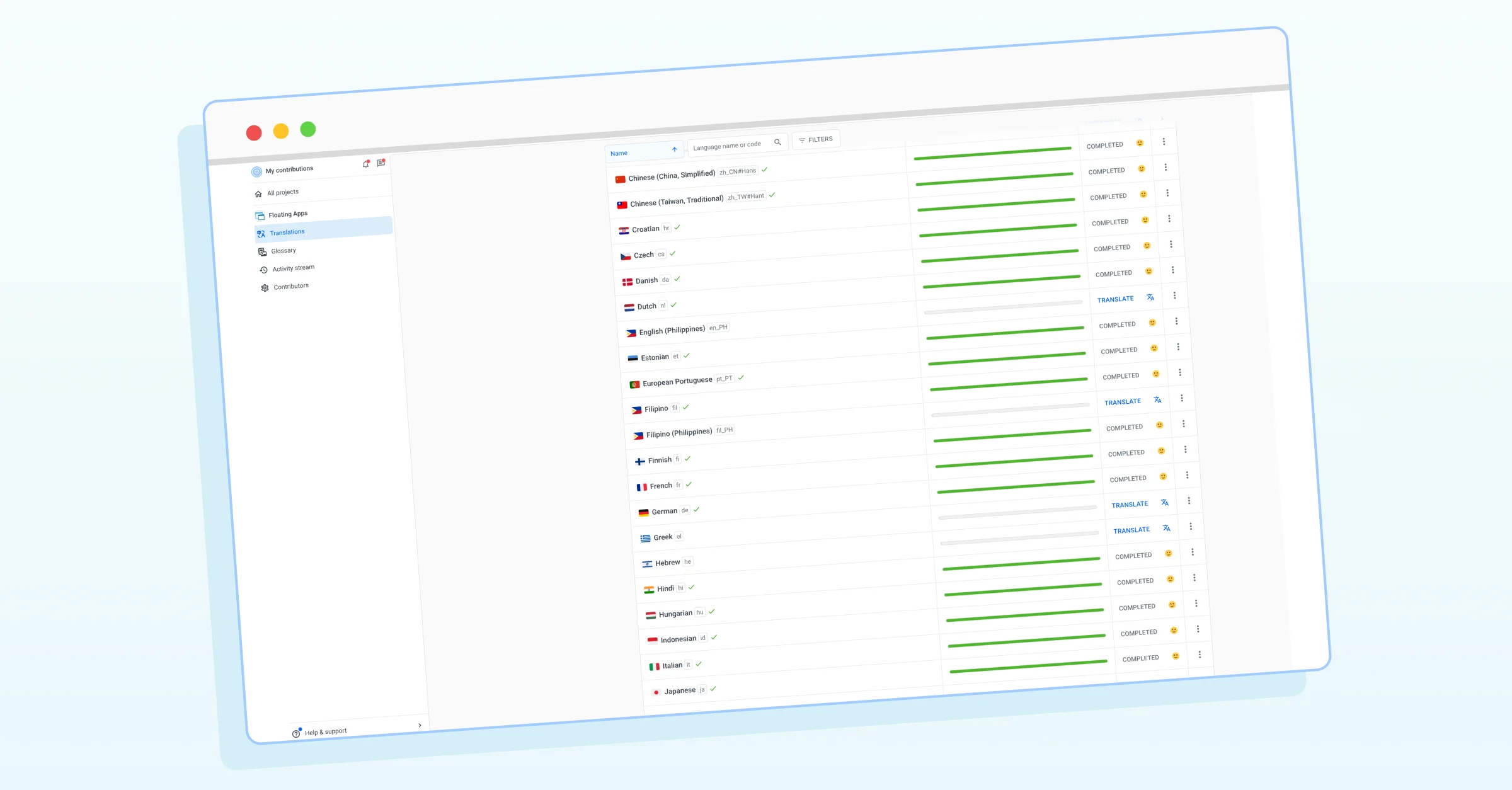Open the notifications bell icon

365,164
